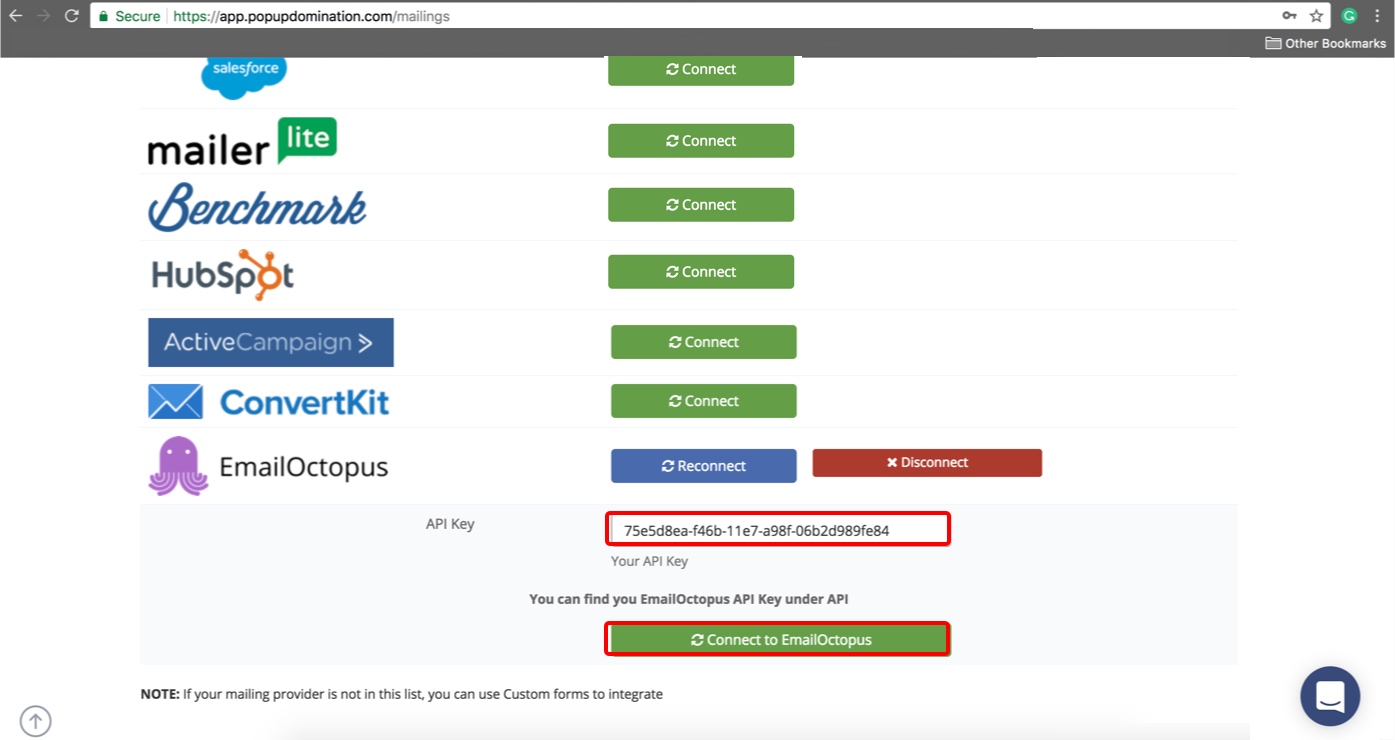Click Connect to EmailOctopus button
The image size is (1395, 740).
click(780, 640)
